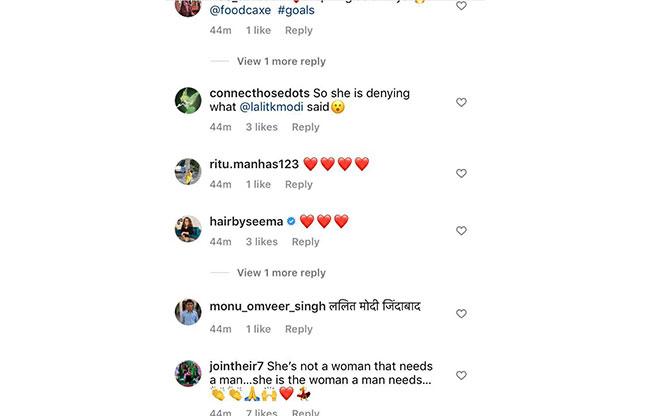Viewport: 650px width, 416px height.
Task: Open connecthosedots profile picture
Action: [x=188, y=101]
